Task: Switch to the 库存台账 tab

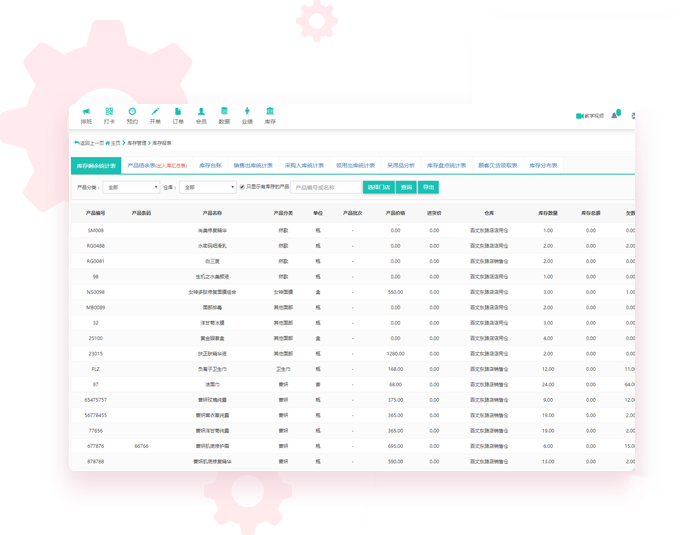Action: pos(210,165)
